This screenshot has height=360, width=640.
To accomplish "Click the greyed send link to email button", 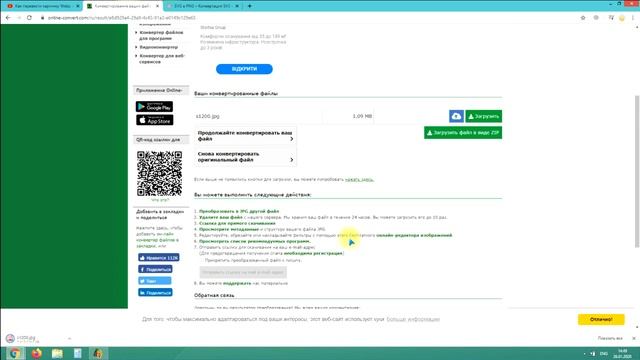I will click(243, 272).
